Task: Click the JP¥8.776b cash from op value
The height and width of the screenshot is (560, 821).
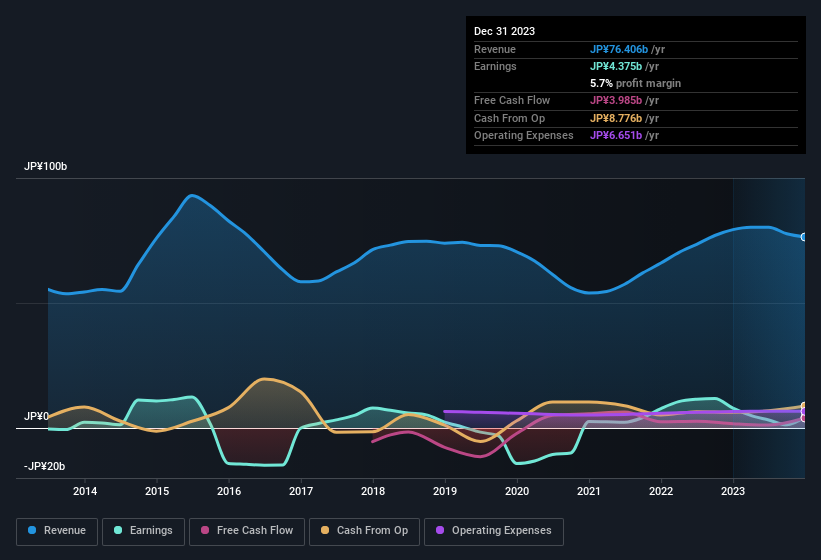Action: coord(616,118)
